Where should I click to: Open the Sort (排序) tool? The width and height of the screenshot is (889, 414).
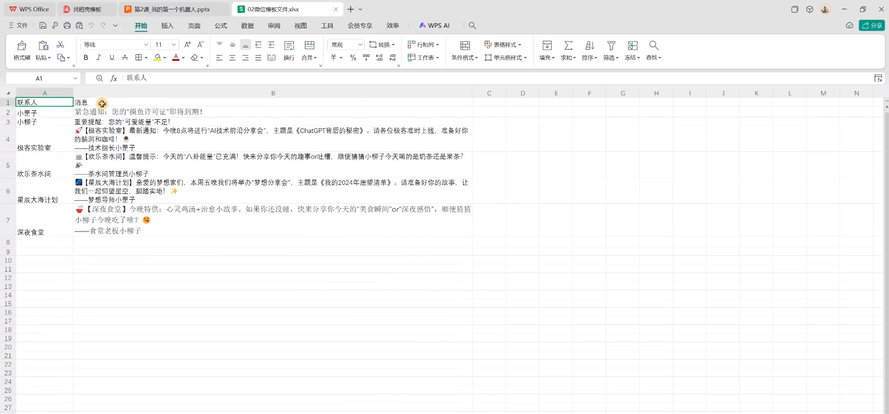pyautogui.click(x=589, y=46)
